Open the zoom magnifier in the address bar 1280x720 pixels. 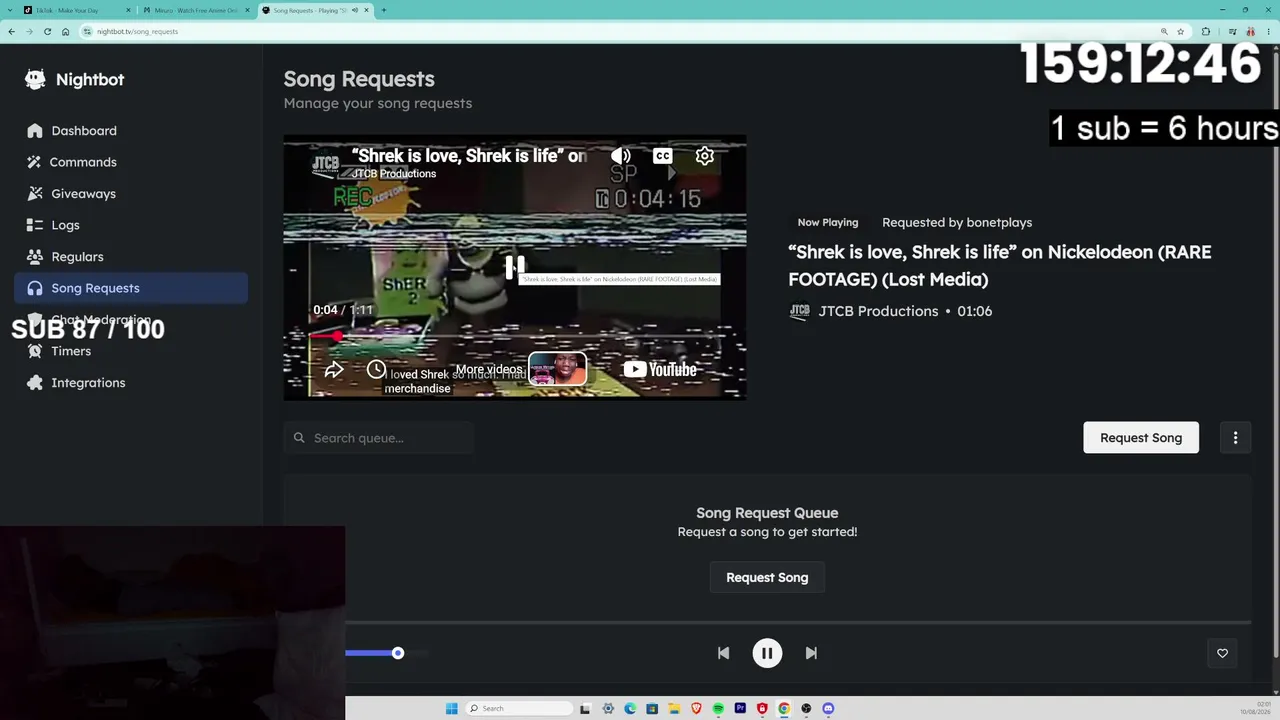pos(1164,32)
